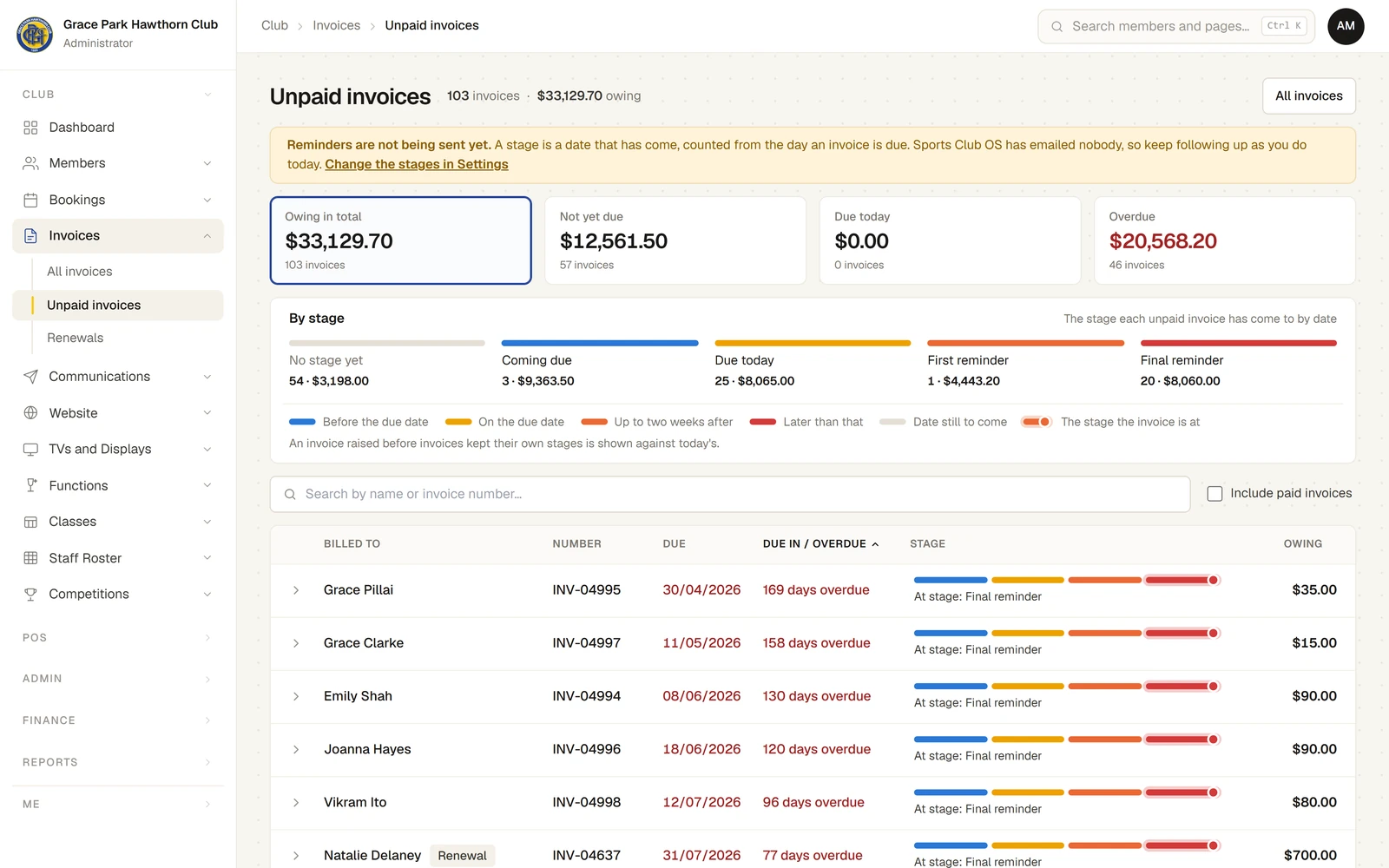This screenshot has width=1389, height=868.
Task: Click the Renewal badge beside Natalie Delaney
Action: pos(462,856)
